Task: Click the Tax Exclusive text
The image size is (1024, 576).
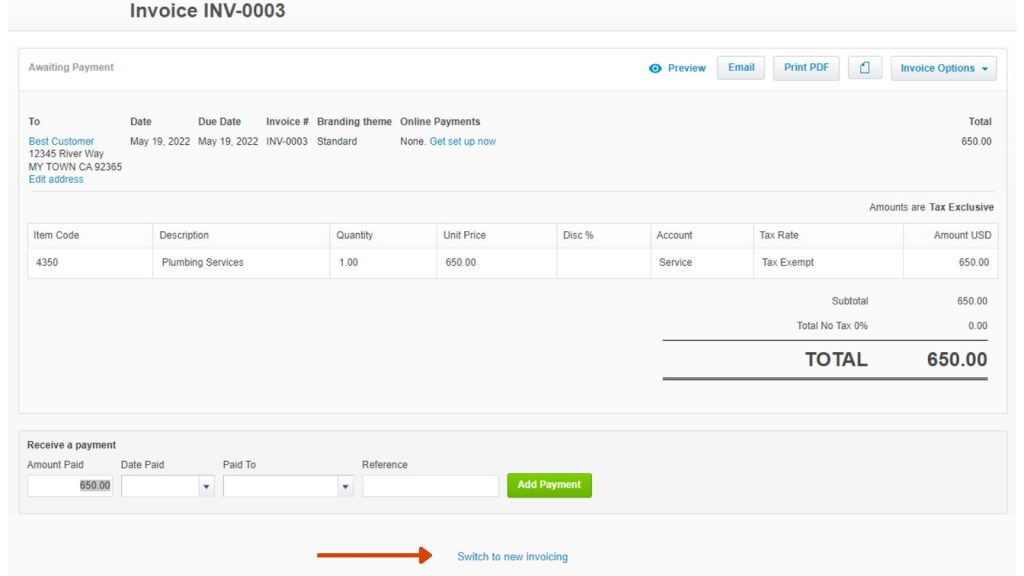Action: tap(961, 207)
